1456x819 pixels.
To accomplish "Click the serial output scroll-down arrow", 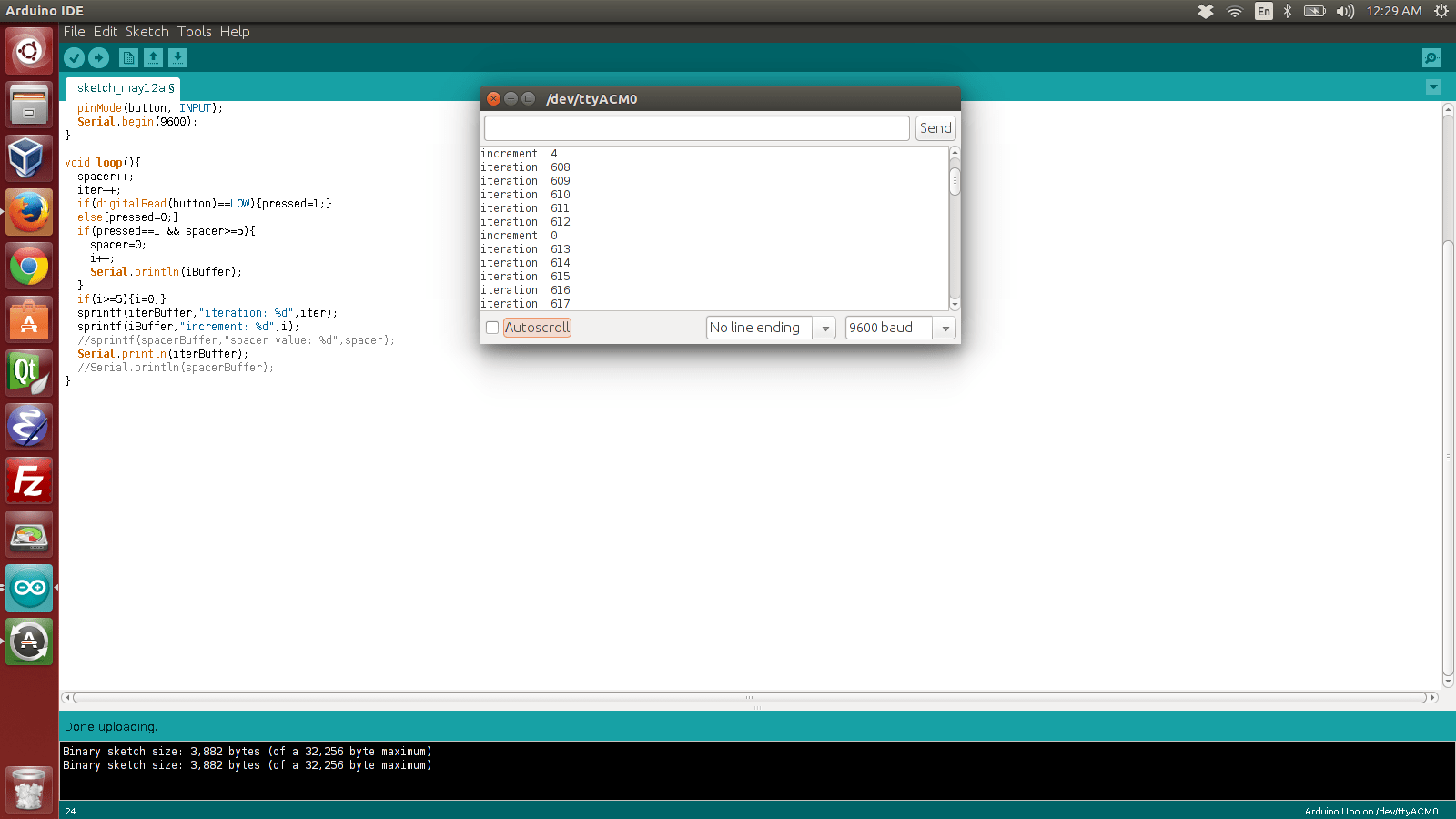I will click(x=955, y=305).
